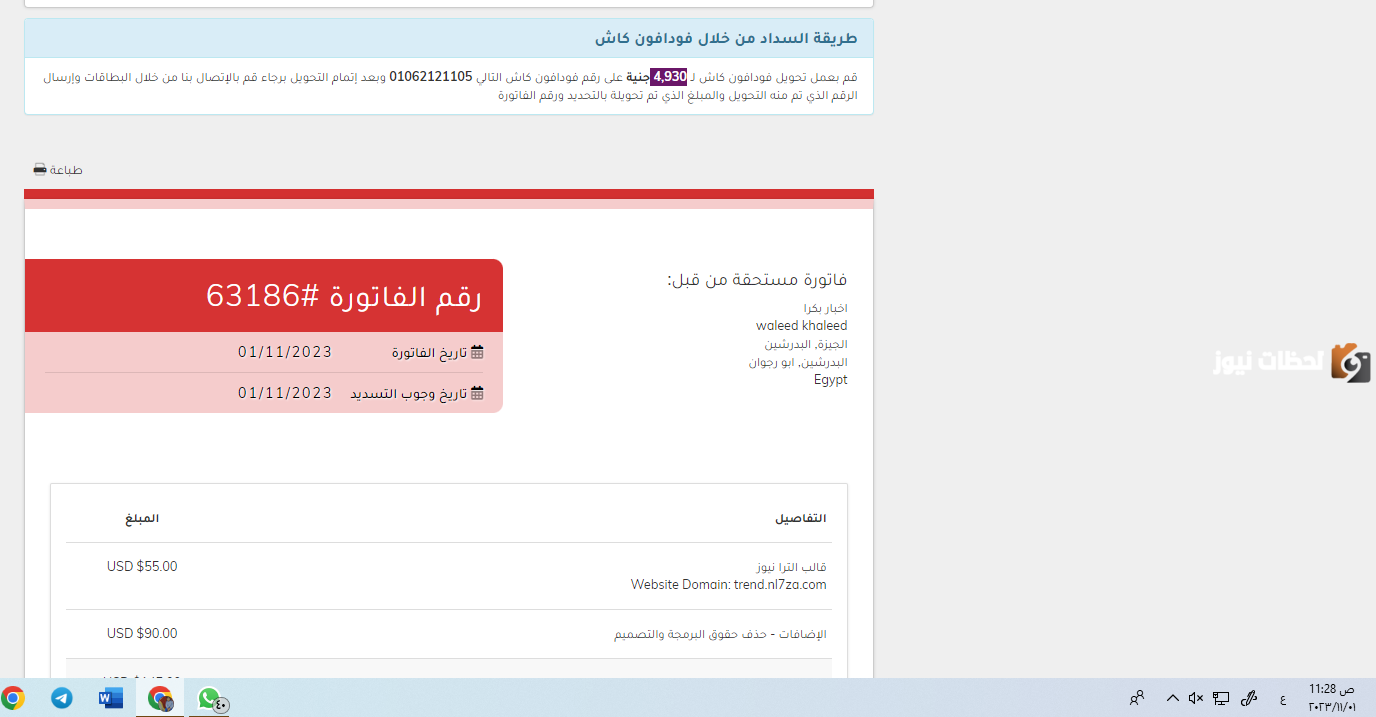
Task: Click the invoice number #63186 banner
Action: point(264,296)
